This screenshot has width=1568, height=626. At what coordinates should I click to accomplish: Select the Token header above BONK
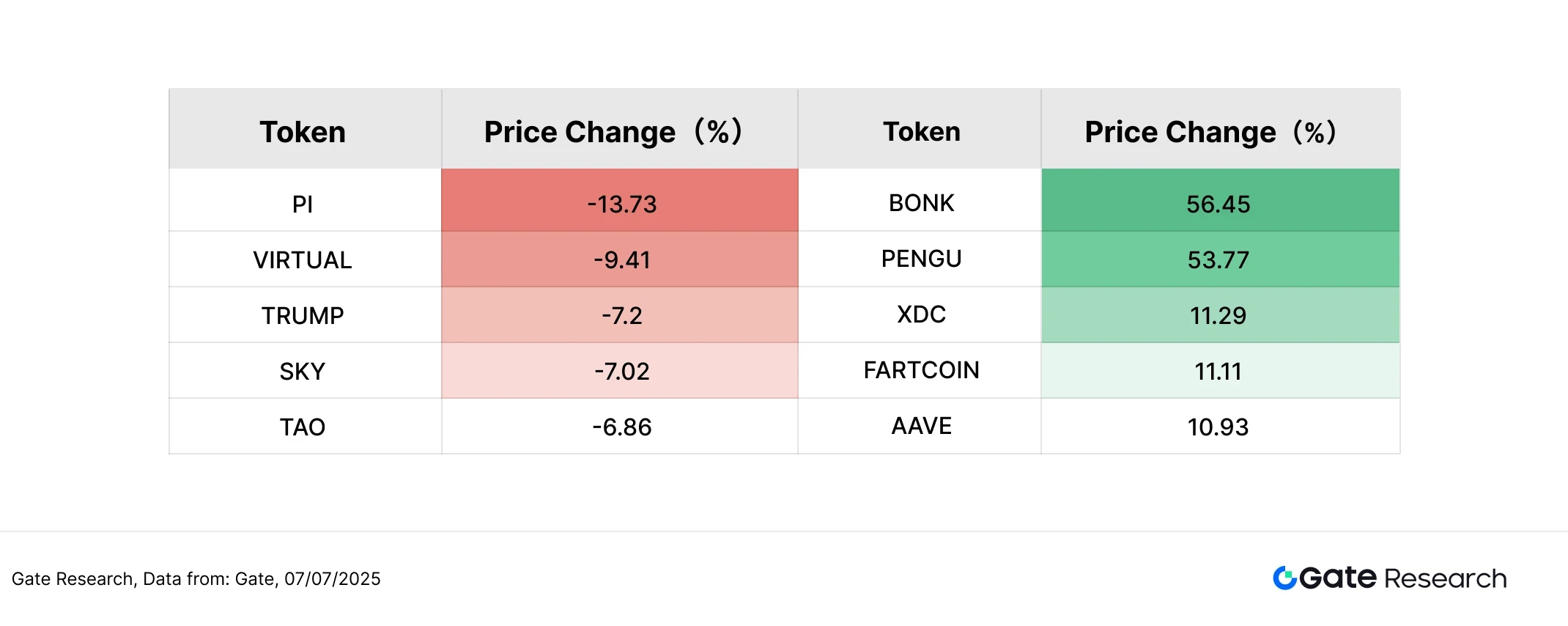[x=921, y=132]
